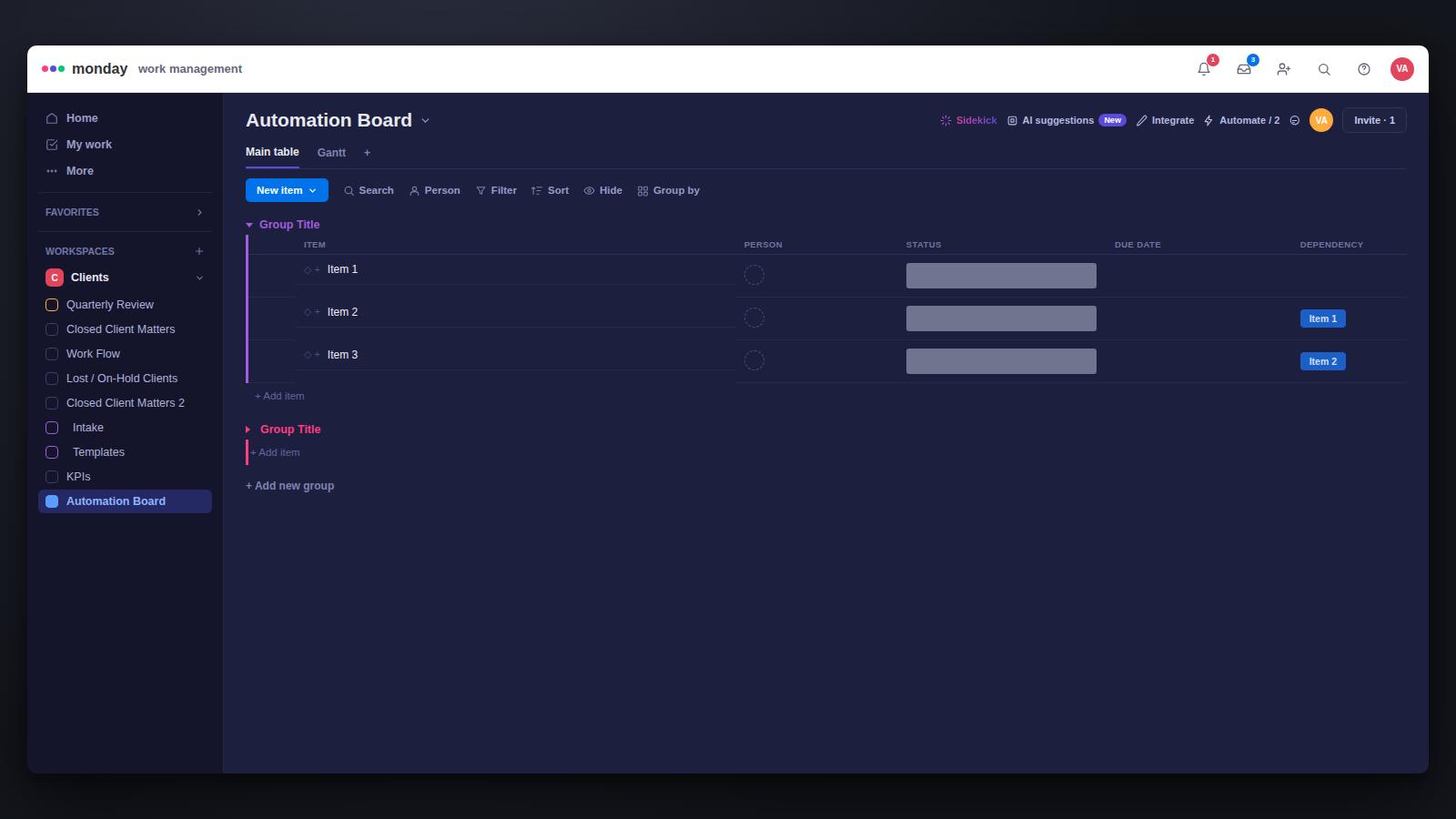The image size is (1456, 819).
Task: Go to Home in the sidebar
Action: coord(126,118)
